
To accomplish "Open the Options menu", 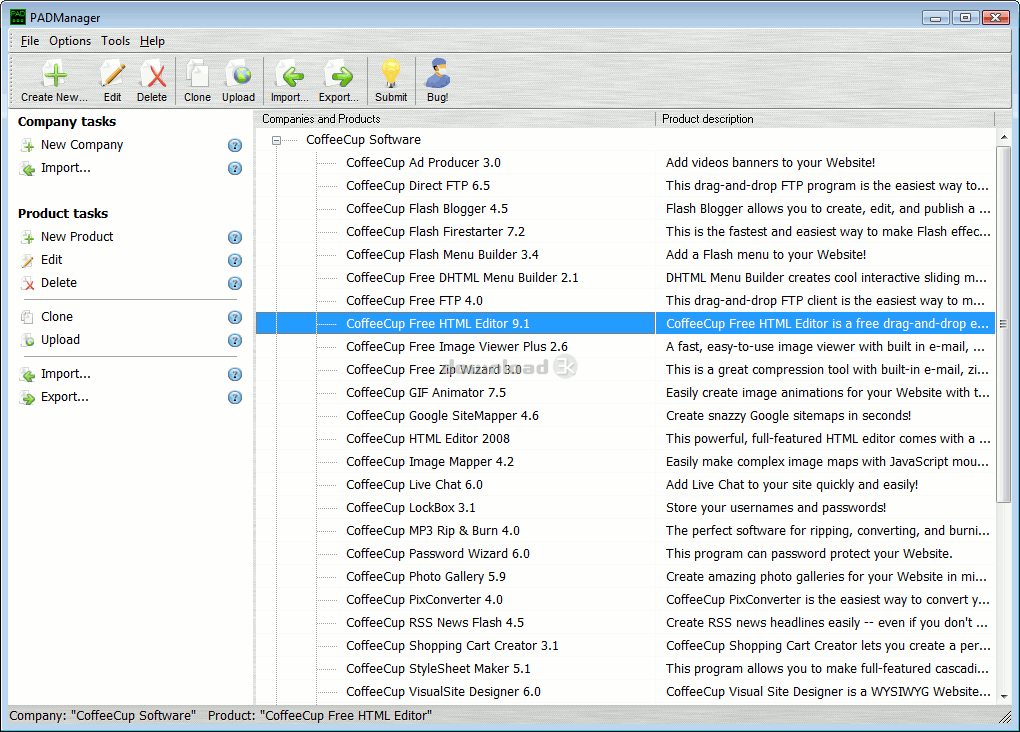I will click(70, 41).
